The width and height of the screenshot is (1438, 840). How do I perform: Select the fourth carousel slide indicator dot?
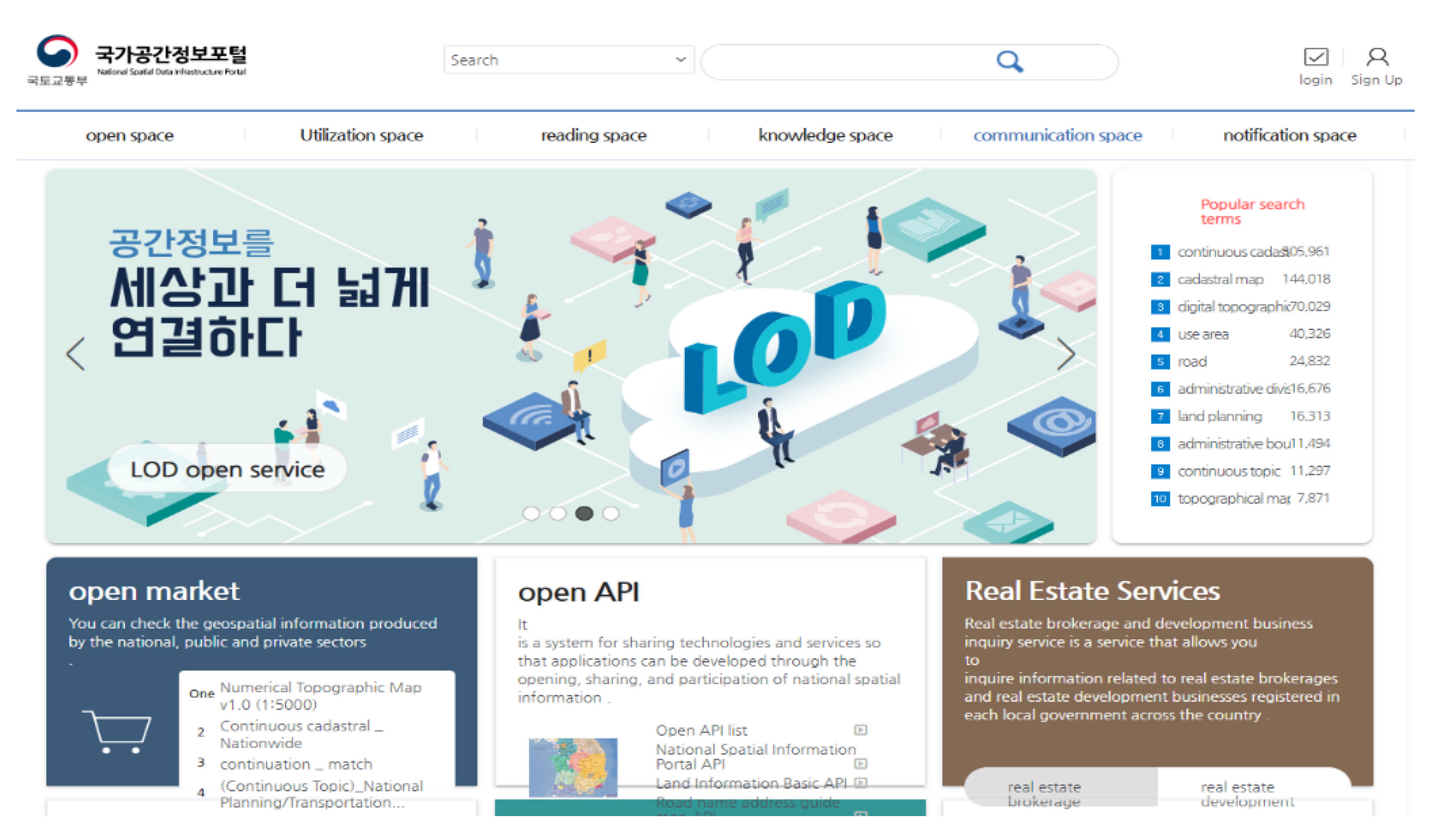(611, 513)
